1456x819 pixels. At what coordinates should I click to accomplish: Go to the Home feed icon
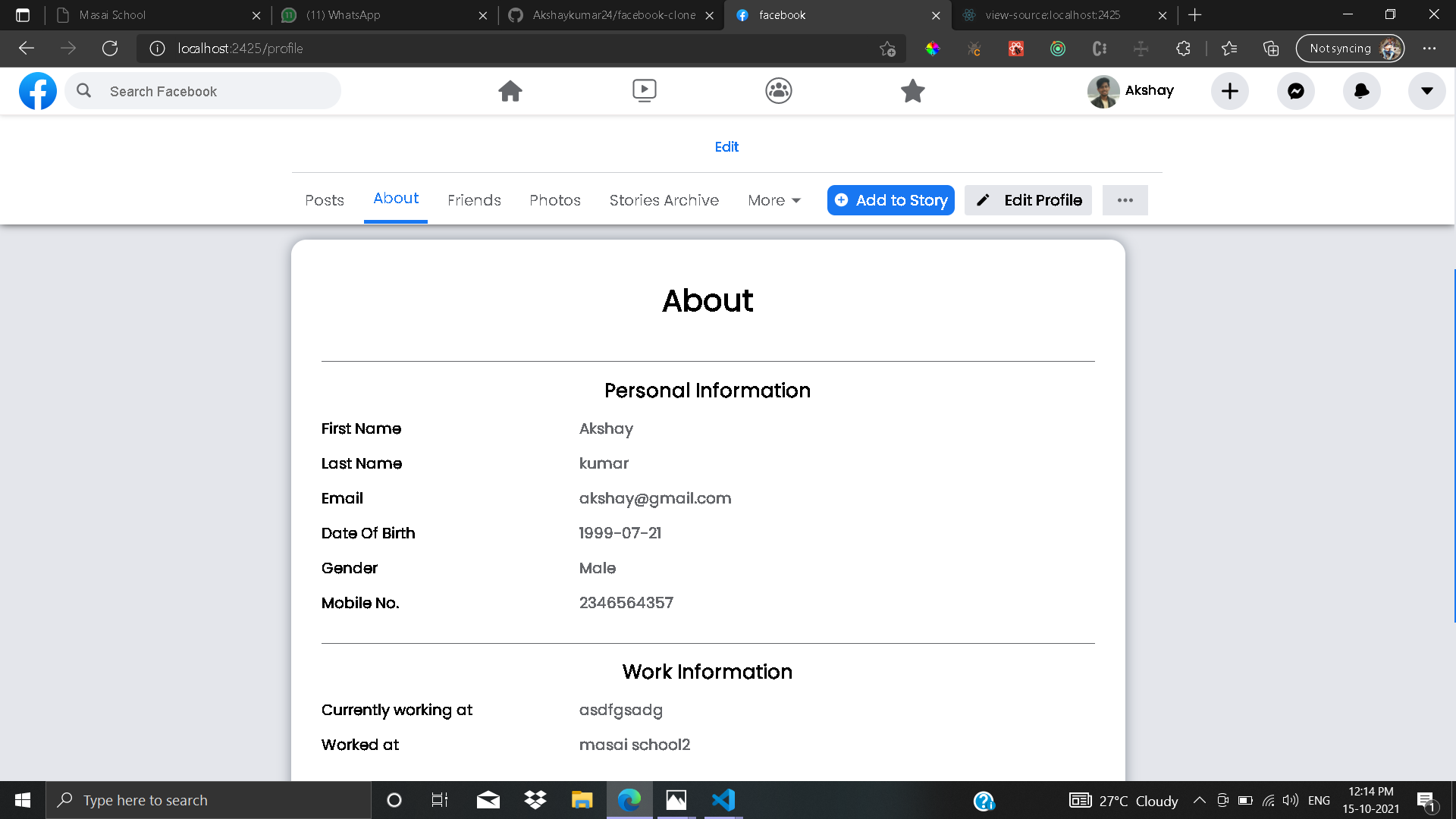tap(510, 91)
